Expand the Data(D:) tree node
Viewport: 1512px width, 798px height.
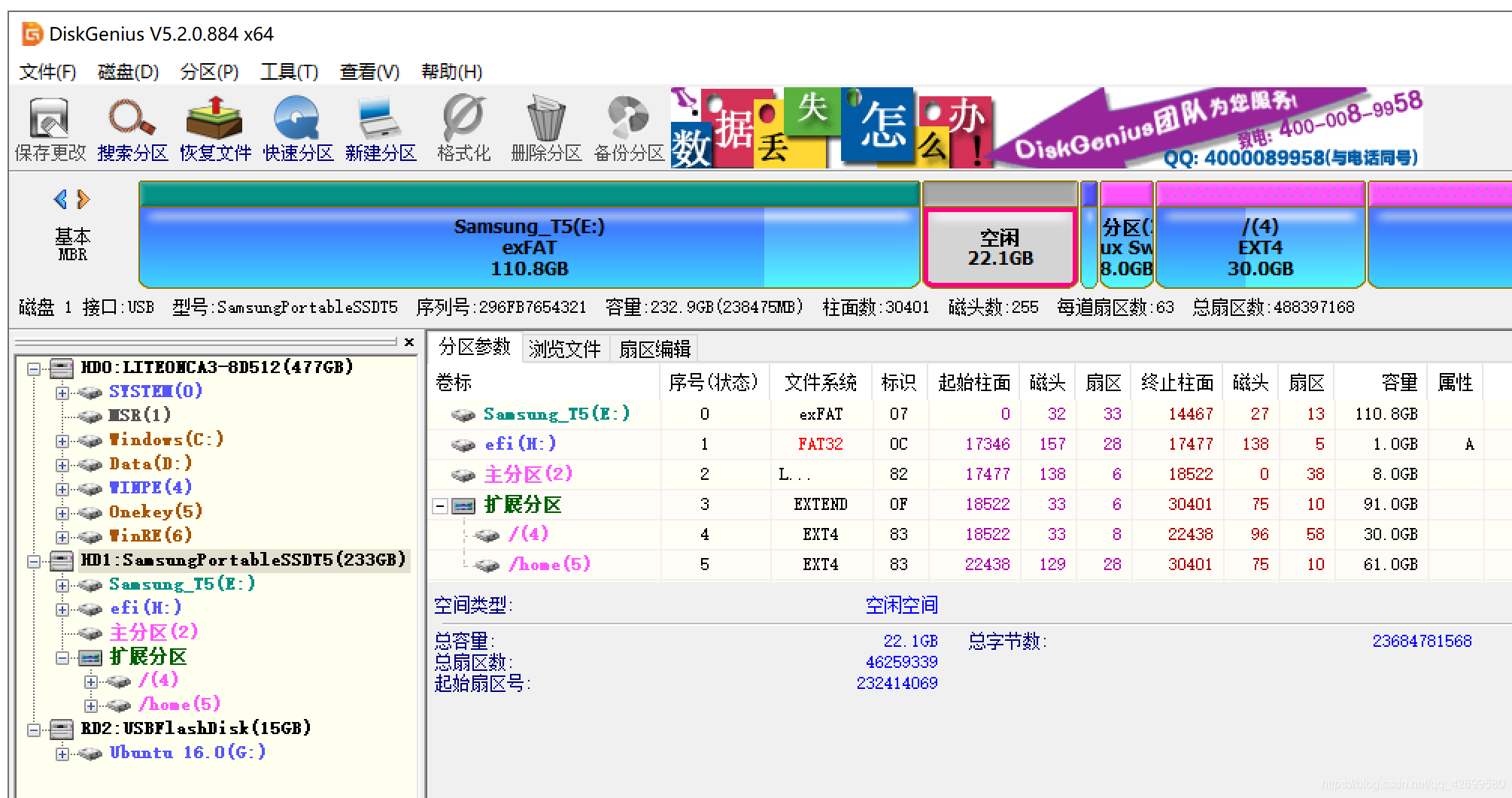point(62,465)
